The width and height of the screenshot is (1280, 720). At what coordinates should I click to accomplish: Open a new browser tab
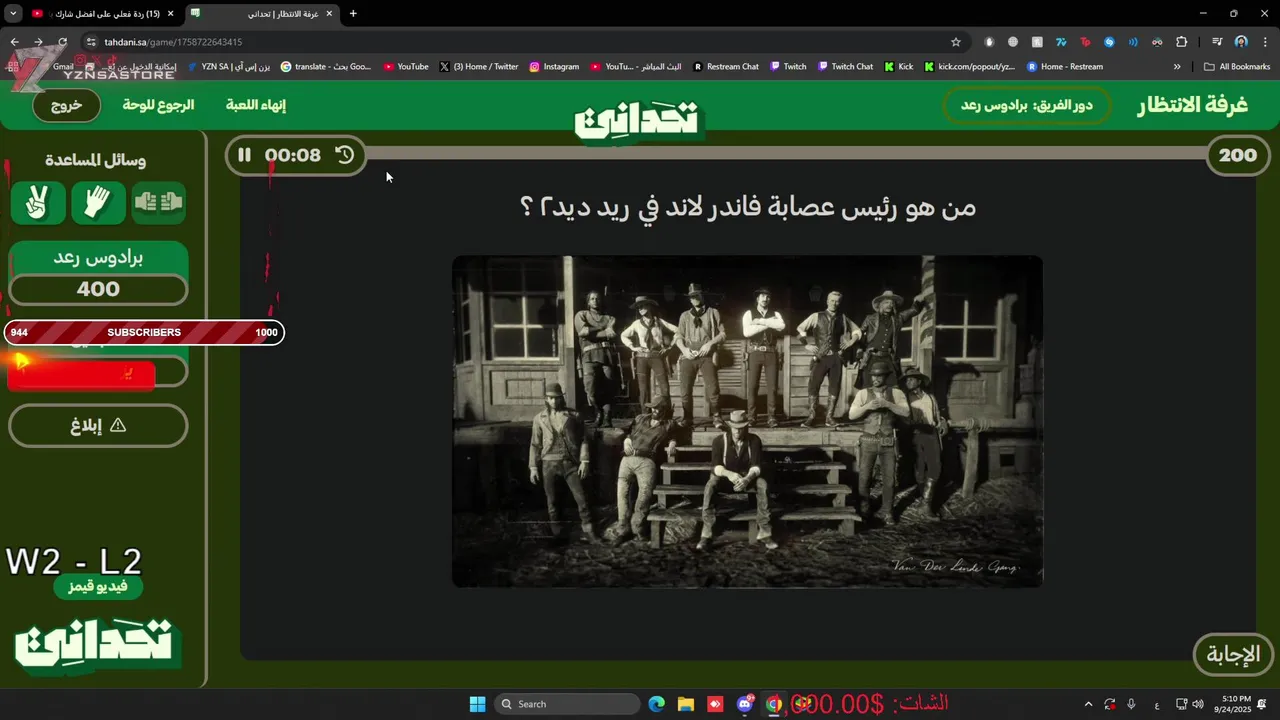click(353, 13)
